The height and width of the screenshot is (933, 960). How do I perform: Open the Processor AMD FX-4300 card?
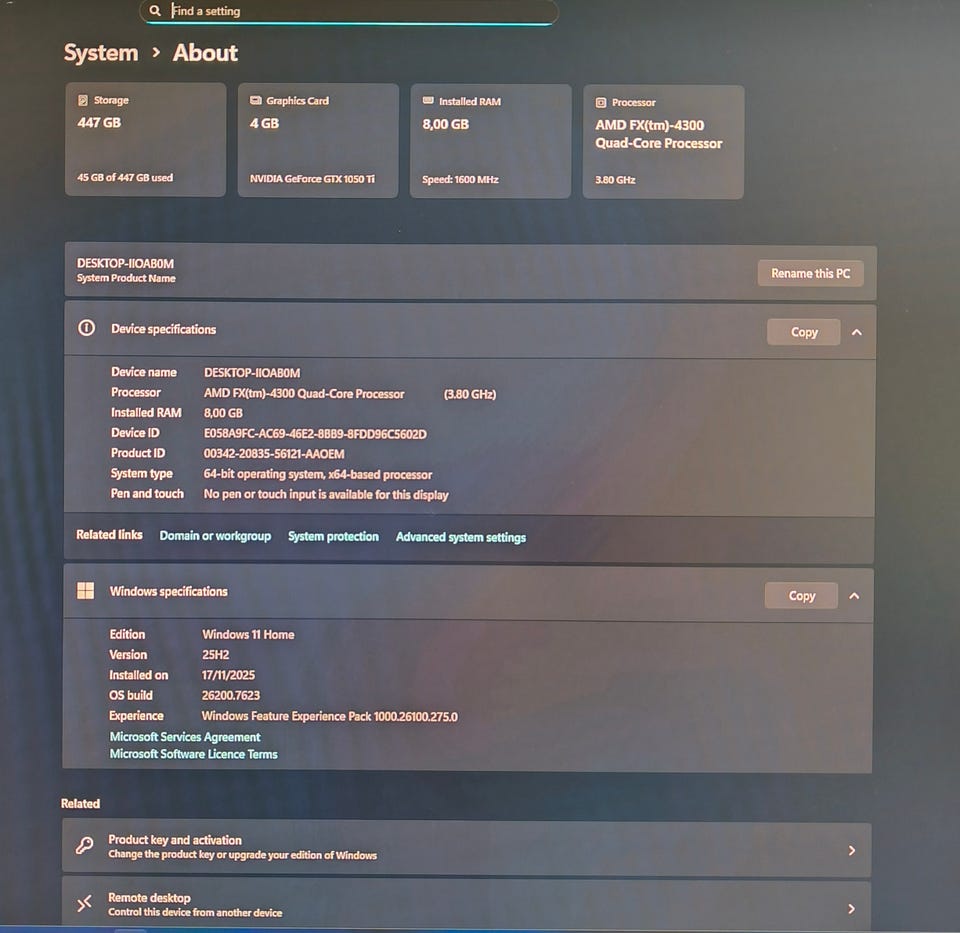tap(663, 142)
